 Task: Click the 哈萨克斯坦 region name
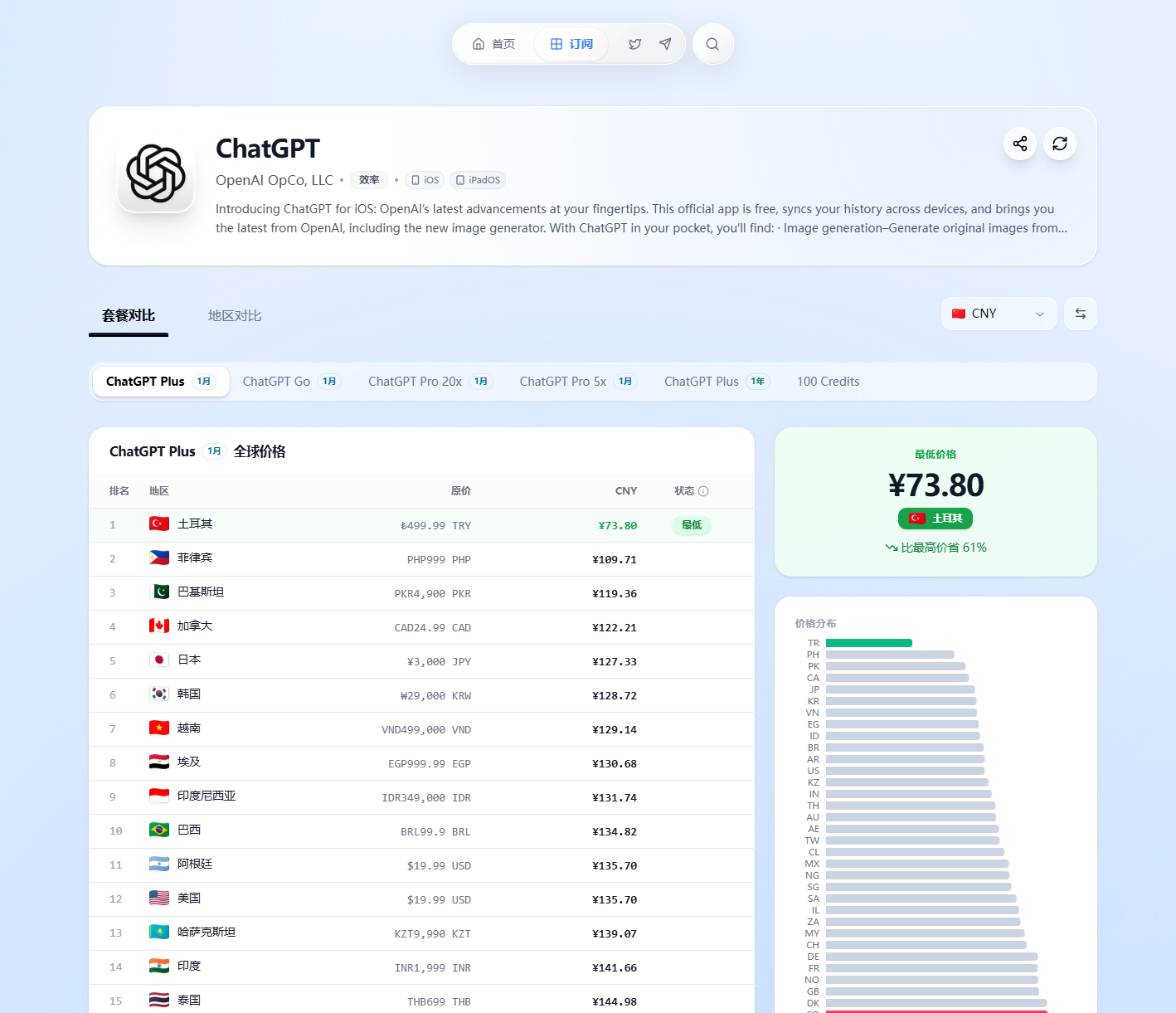[207, 933]
